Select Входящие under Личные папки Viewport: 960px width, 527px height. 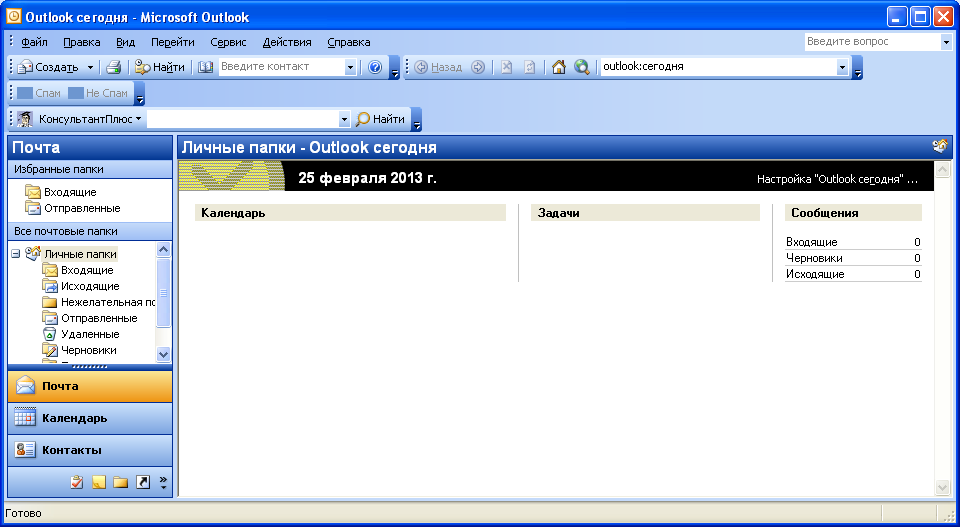78,270
